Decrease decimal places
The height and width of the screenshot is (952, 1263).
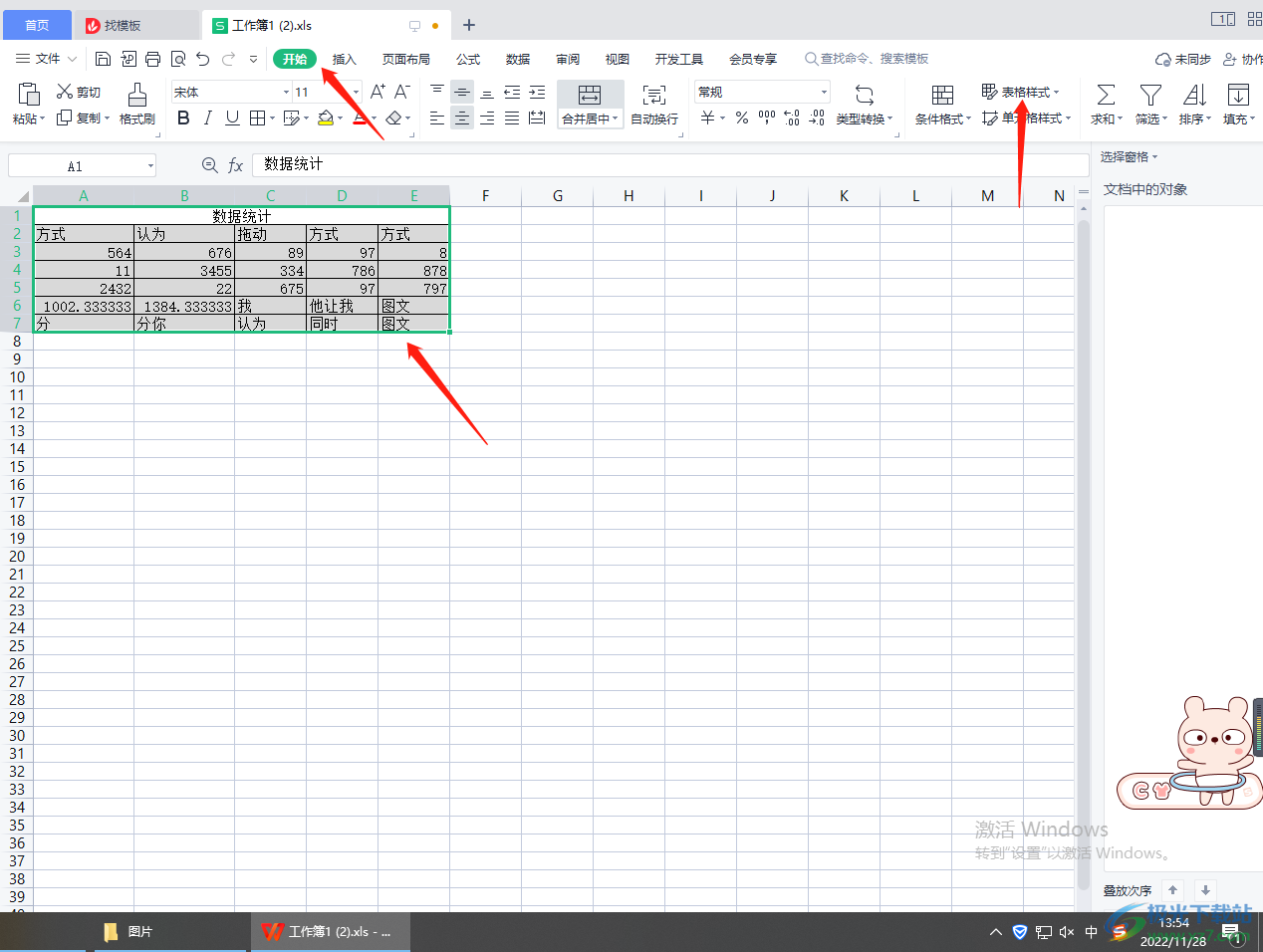coord(817,118)
